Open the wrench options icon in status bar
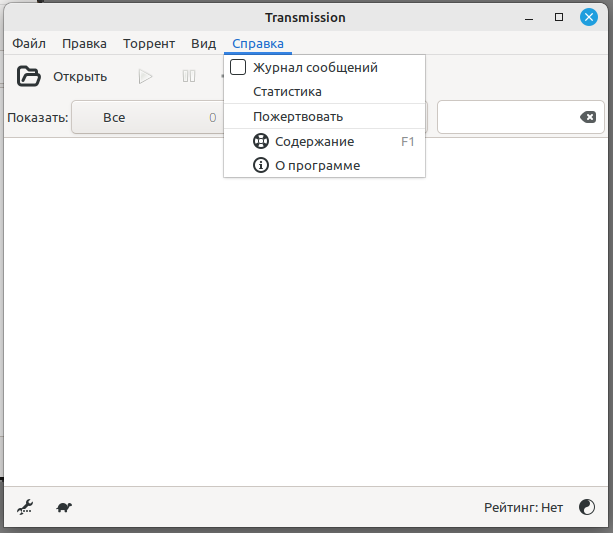This screenshot has height=533, width=613. point(25,508)
